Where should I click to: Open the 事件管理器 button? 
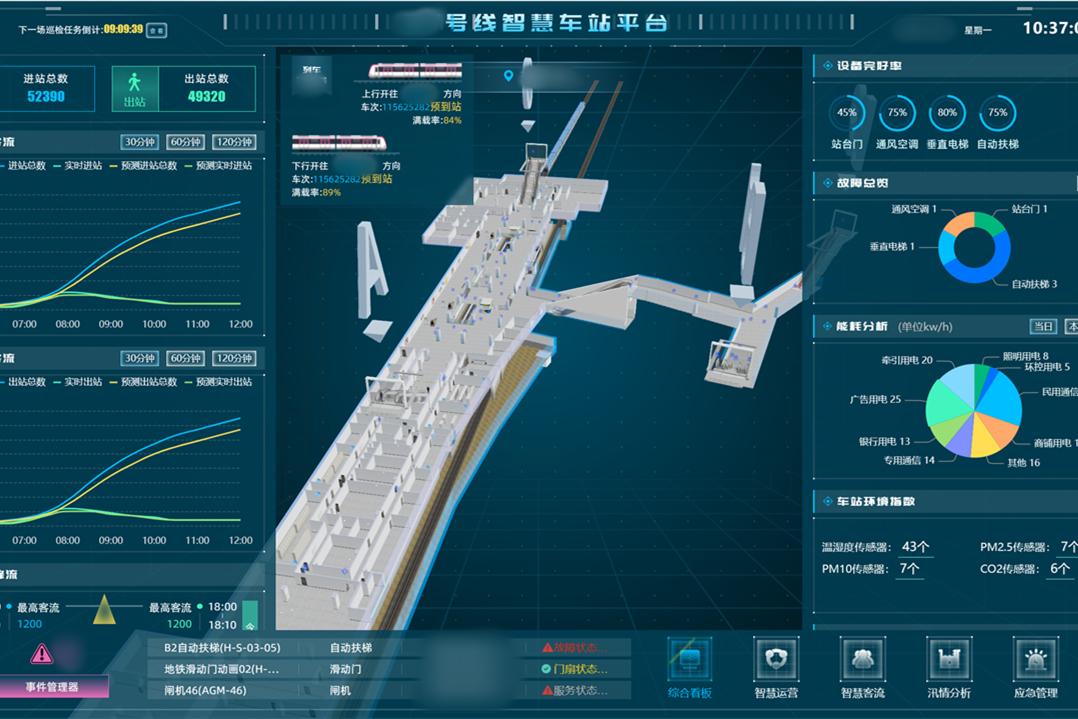(52, 687)
